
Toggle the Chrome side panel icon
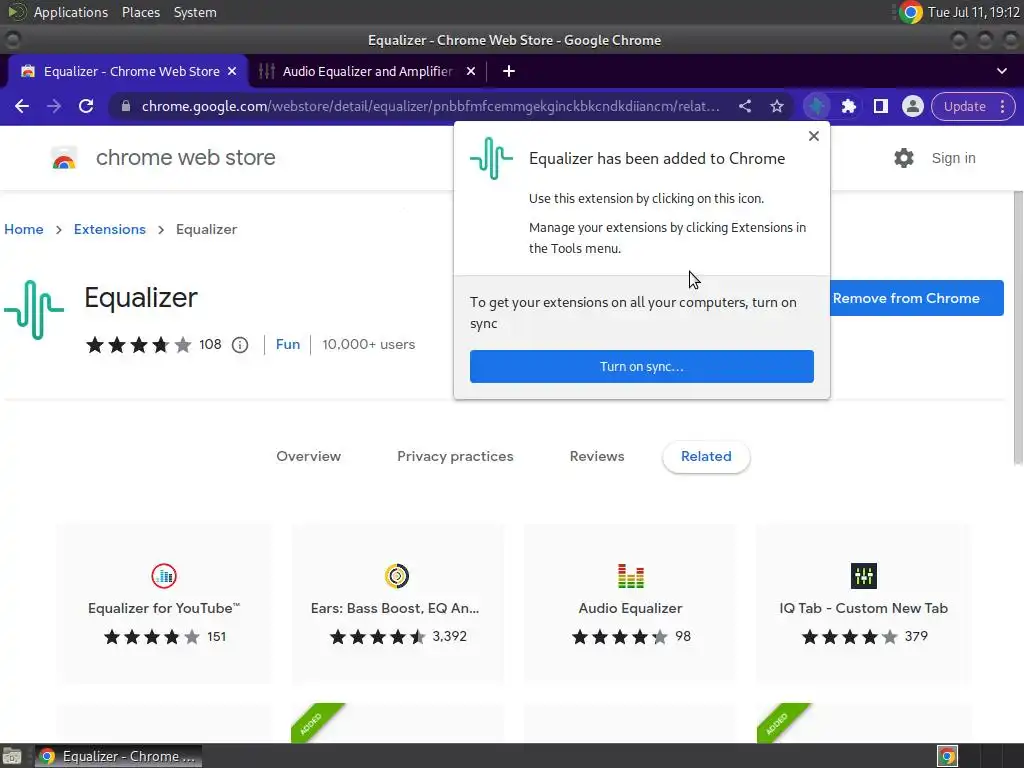pyautogui.click(x=880, y=106)
